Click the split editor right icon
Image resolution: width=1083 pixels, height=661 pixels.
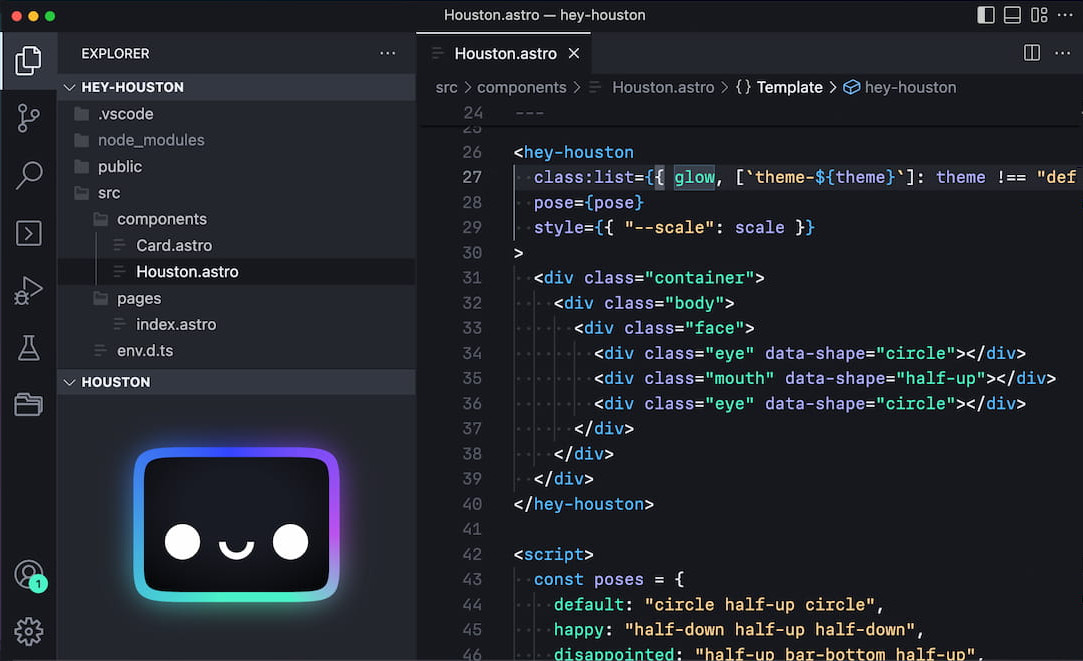tap(1032, 53)
